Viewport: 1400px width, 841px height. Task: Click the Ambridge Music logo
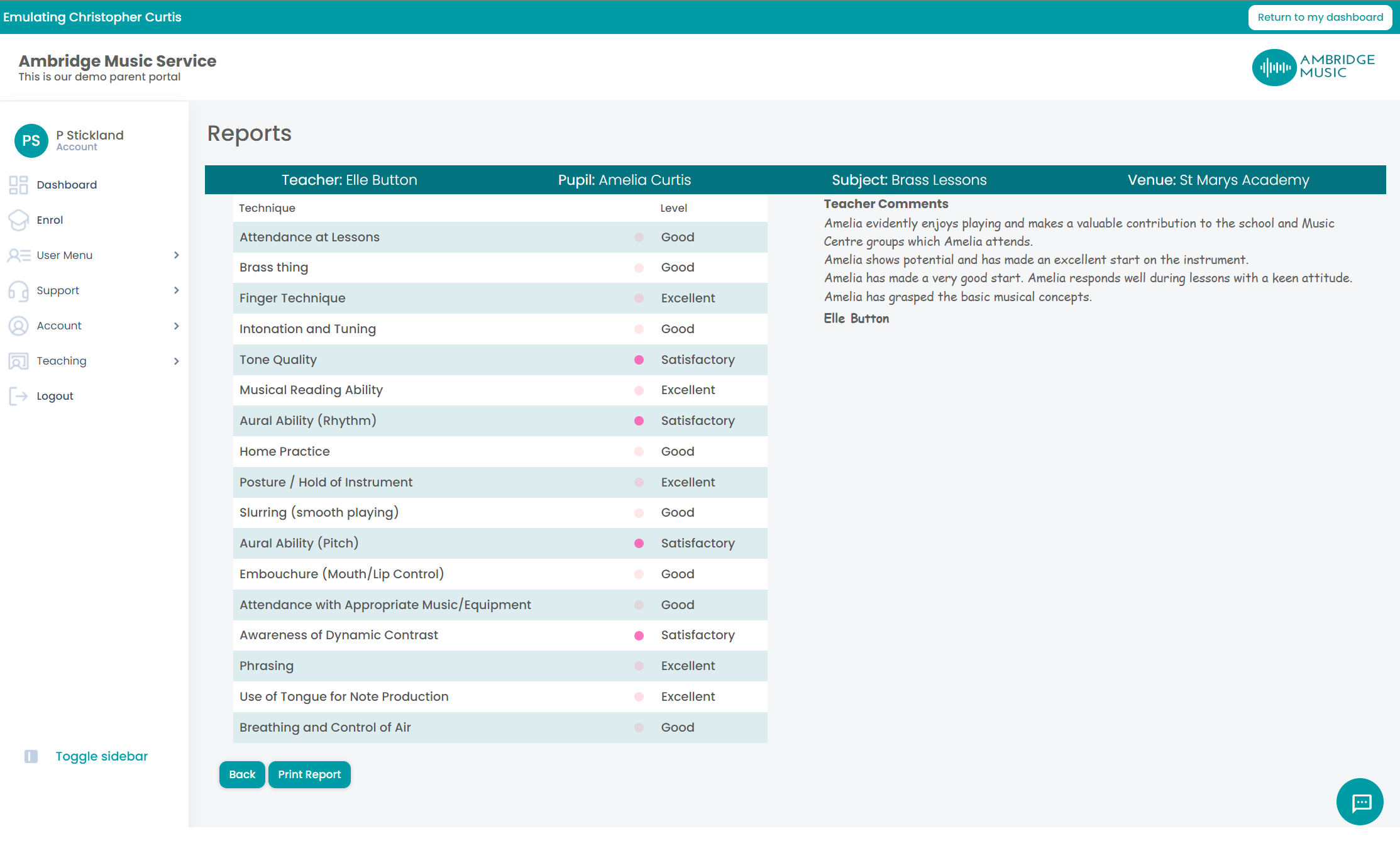click(x=1313, y=67)
